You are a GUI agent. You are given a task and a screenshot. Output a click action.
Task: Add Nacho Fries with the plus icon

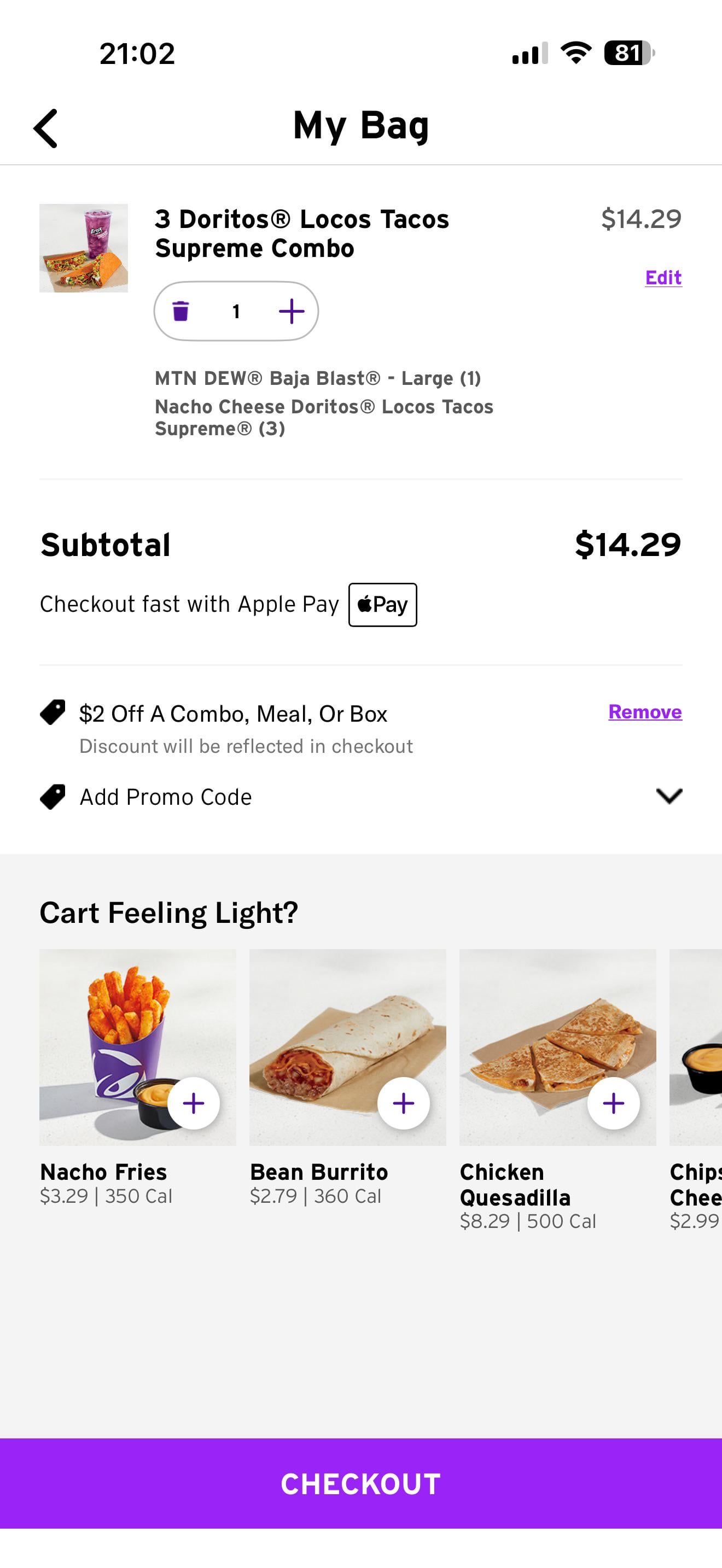point(194,1103)
